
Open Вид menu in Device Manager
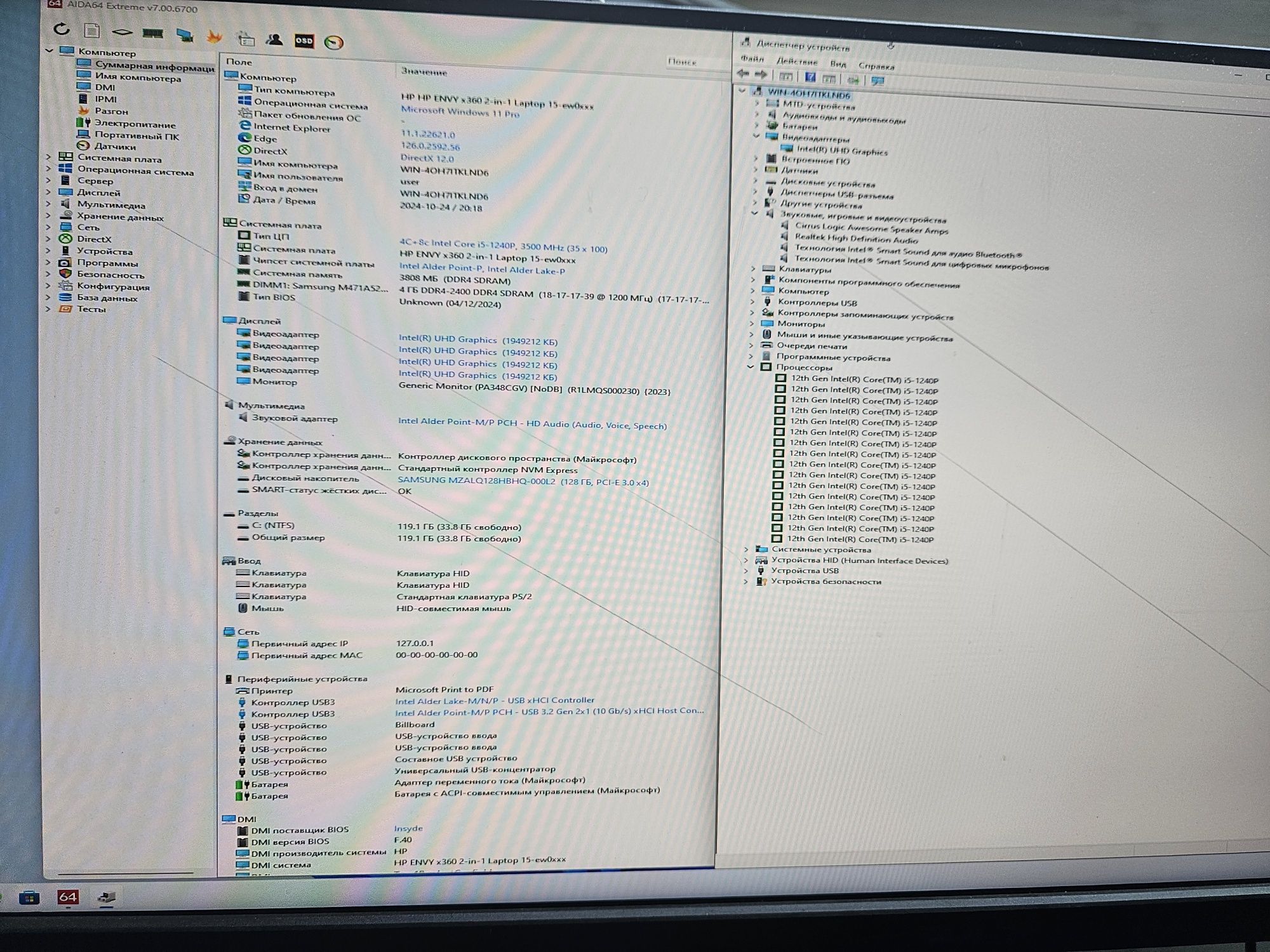[x=838, y=63]
